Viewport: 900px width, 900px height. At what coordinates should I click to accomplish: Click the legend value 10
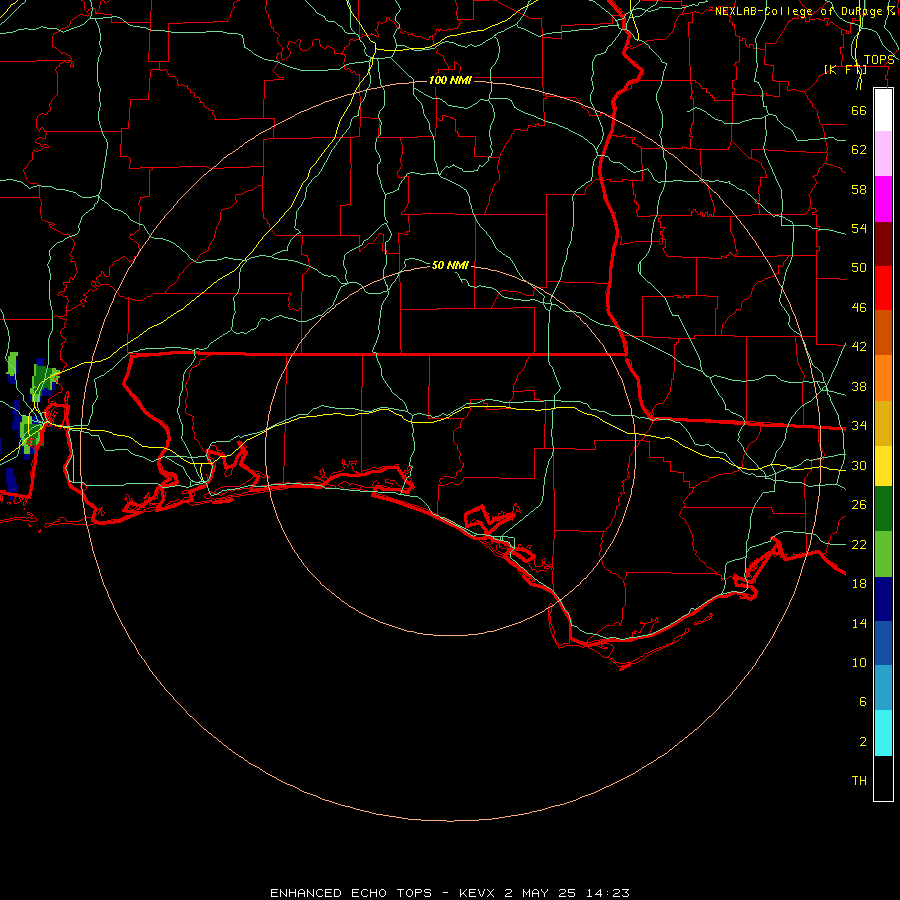(x=859, y=662)
